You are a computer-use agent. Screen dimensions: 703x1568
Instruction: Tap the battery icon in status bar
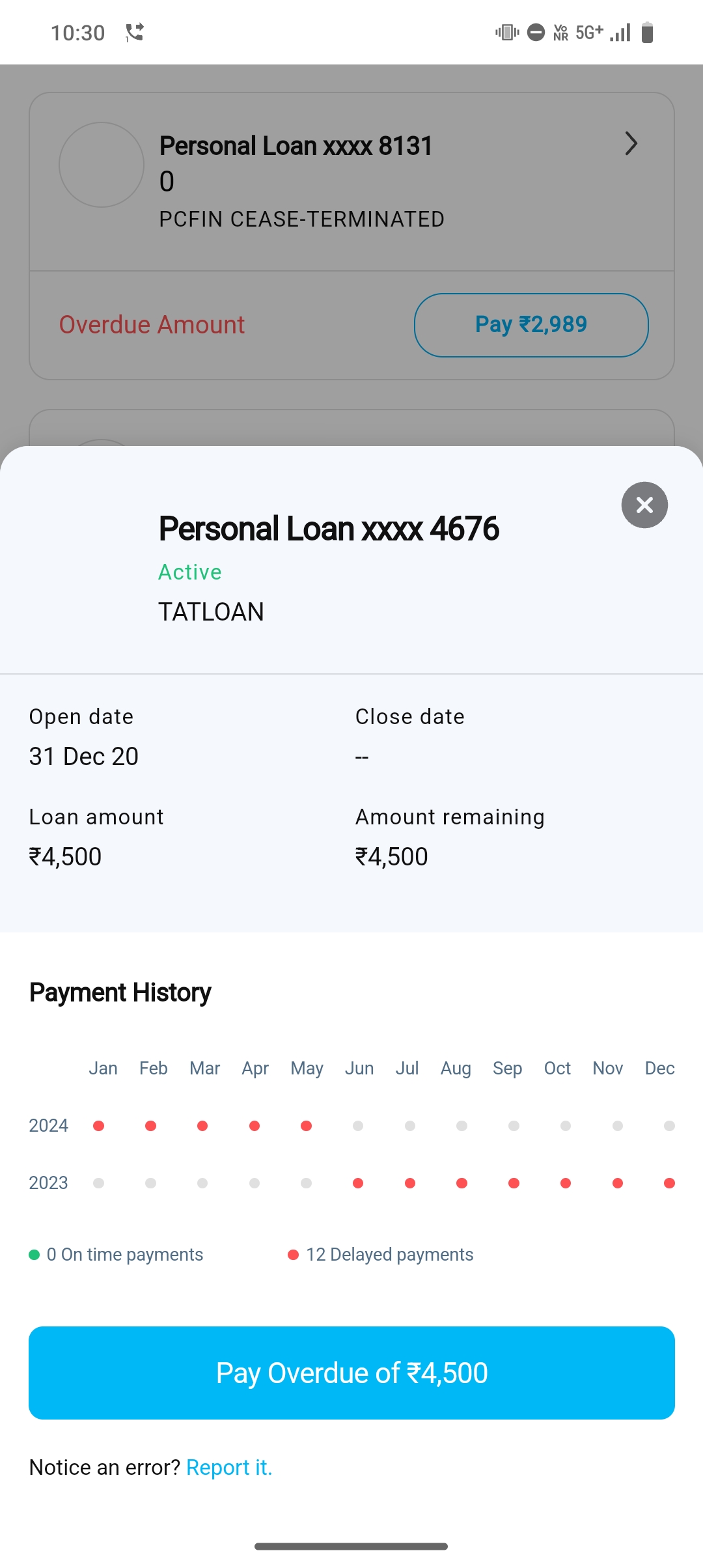coord(647,32)
